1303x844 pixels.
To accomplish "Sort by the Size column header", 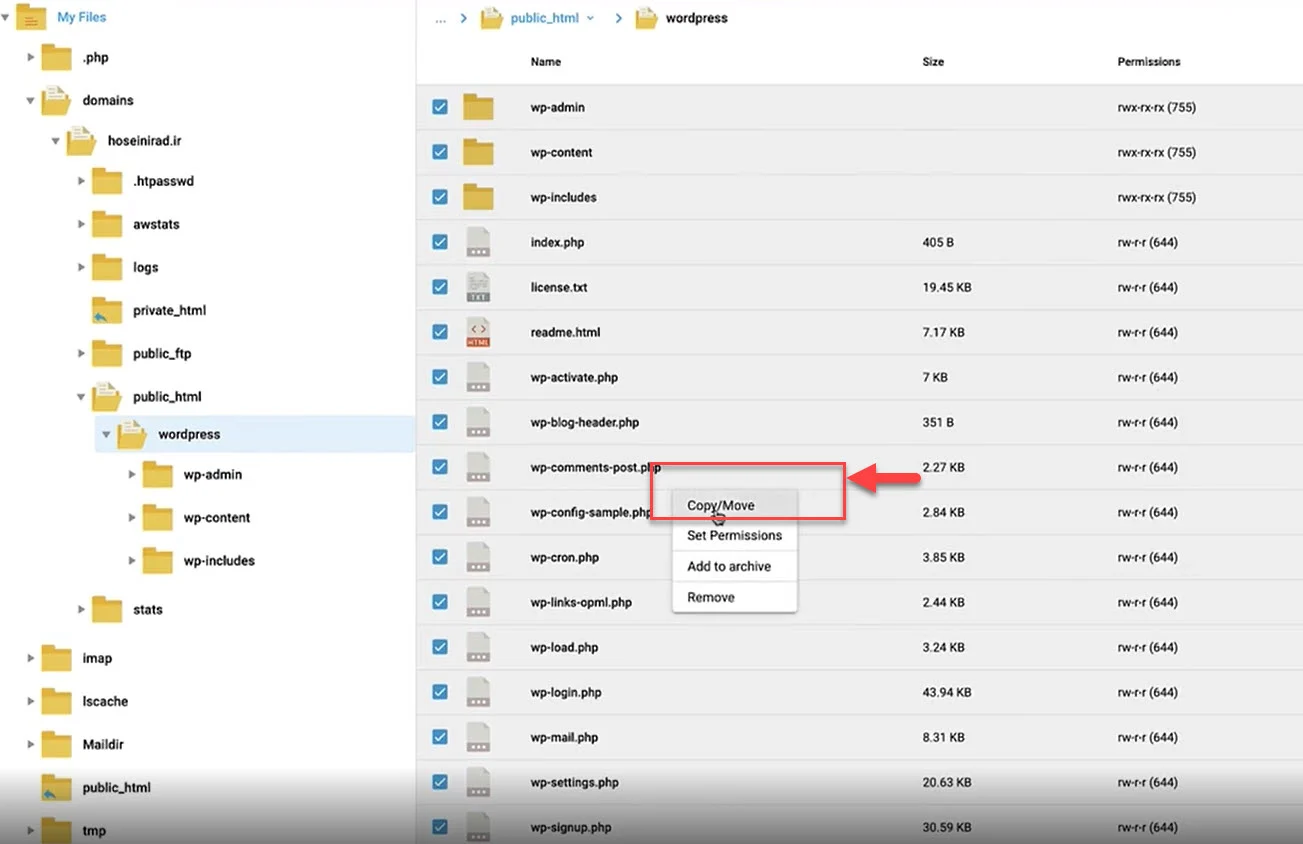I will (x=933, y=62).
